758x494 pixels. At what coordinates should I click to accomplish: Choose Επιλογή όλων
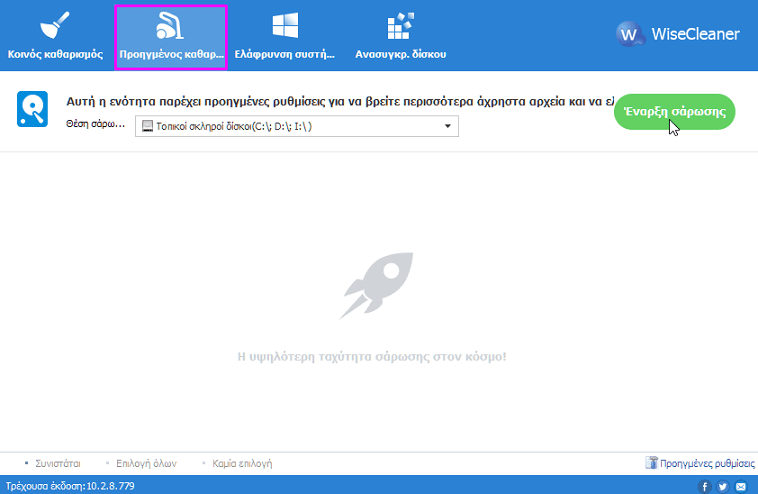pyautogui.click(x=146, y=464)
